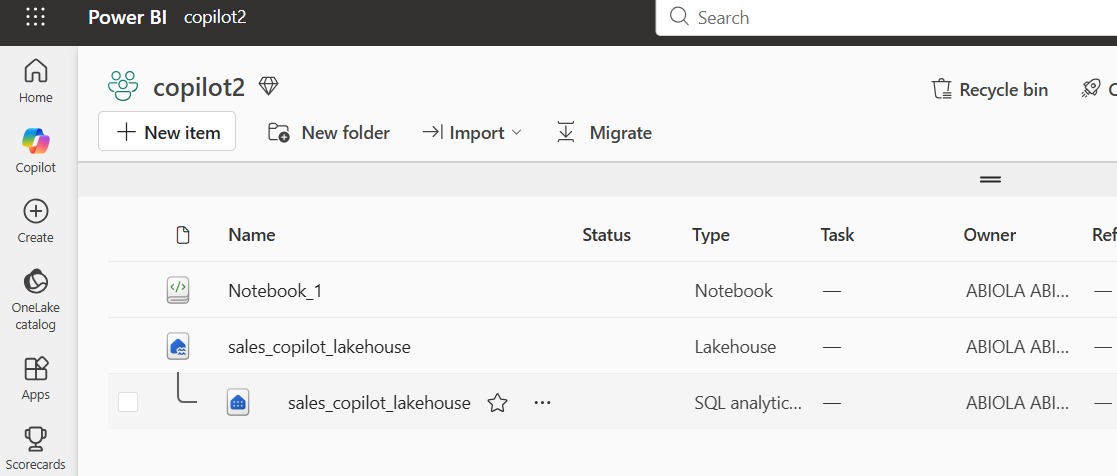This screenshot has height=476, width=1117.
Task: Open Scorecards from the left navigation
Action: pyautogui.click(x=36, y=449)
